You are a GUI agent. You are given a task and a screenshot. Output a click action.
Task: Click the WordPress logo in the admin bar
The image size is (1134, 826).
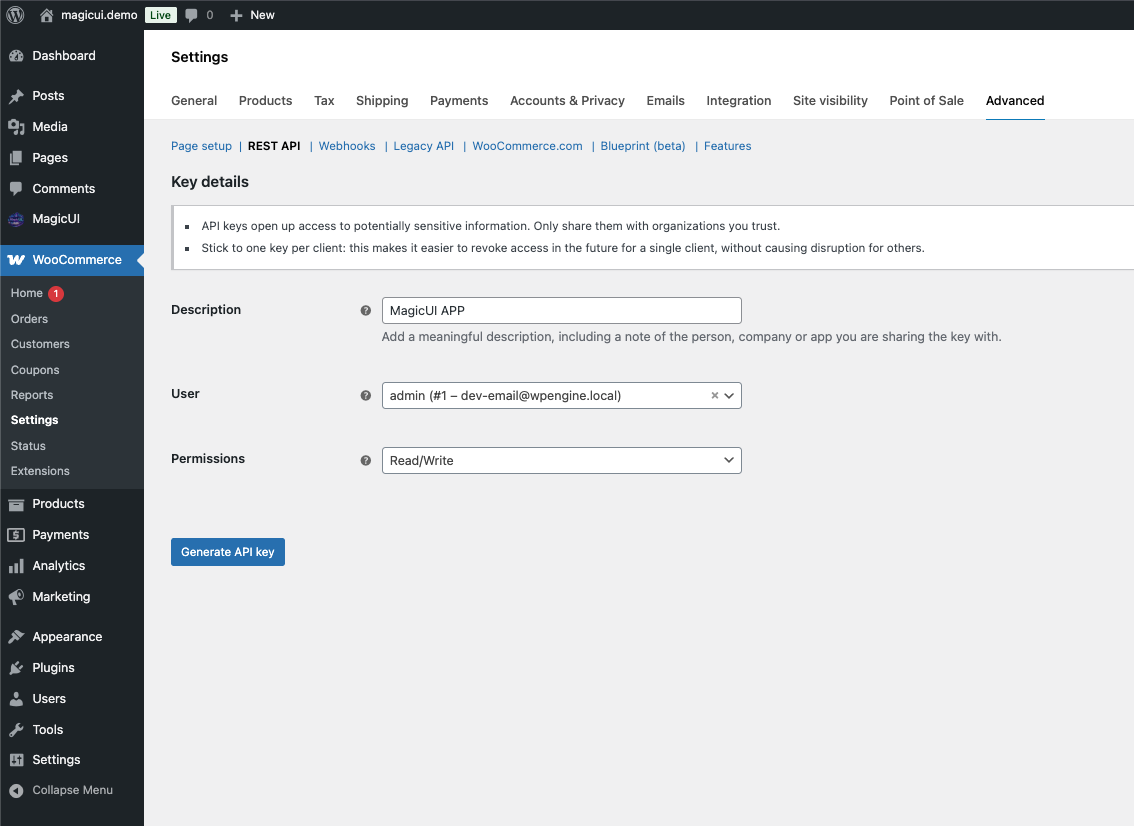[x=15, y=15]
